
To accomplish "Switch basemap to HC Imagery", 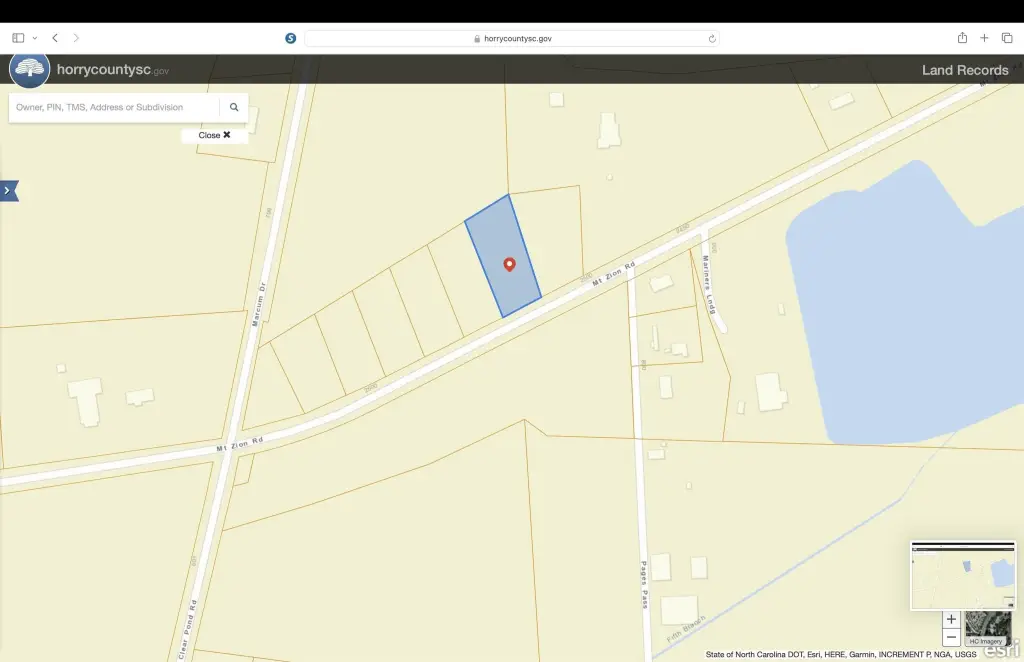I will [985, 627].
